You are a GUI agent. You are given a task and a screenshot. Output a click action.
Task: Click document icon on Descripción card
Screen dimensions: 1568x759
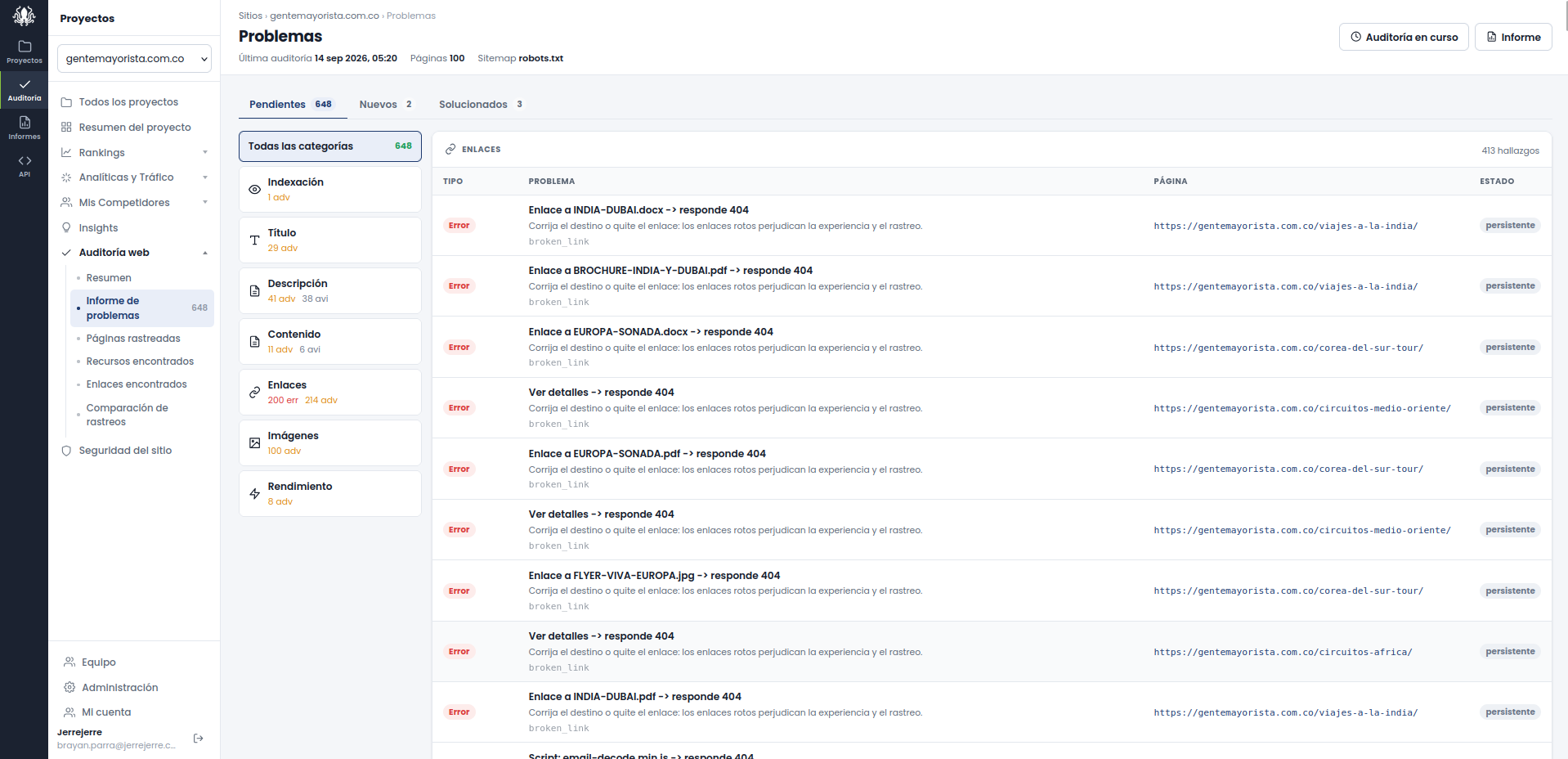click(x=254, y=291)
